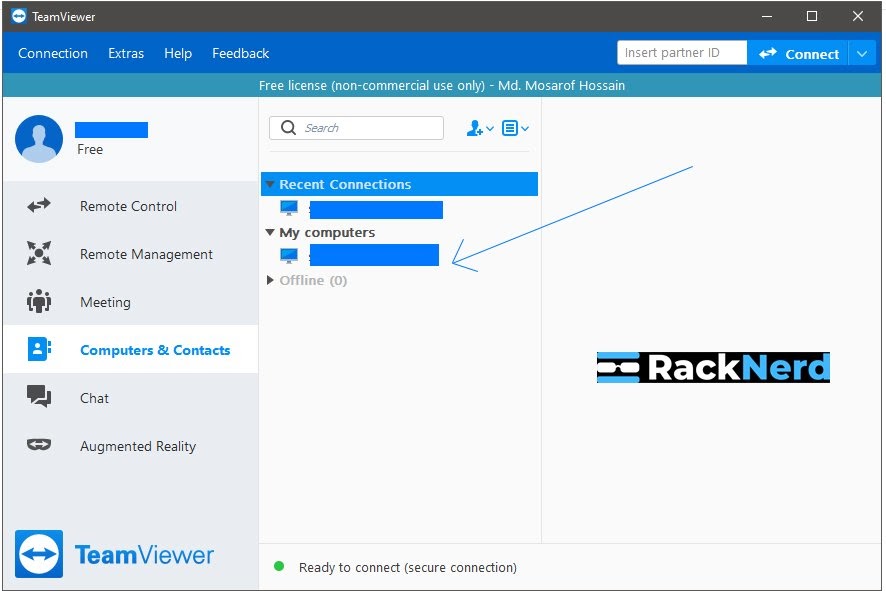Click the redacted account name
Viewport: 886px width, 591px height.
[111, 130]
